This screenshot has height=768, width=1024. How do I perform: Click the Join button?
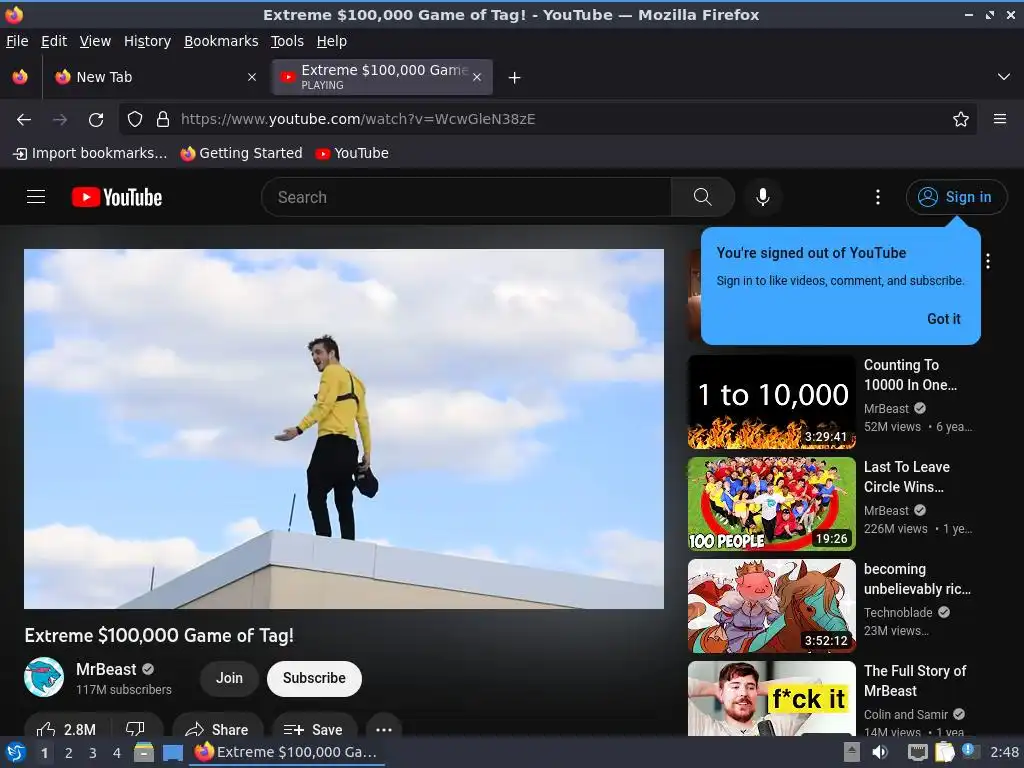click(229, 679)
